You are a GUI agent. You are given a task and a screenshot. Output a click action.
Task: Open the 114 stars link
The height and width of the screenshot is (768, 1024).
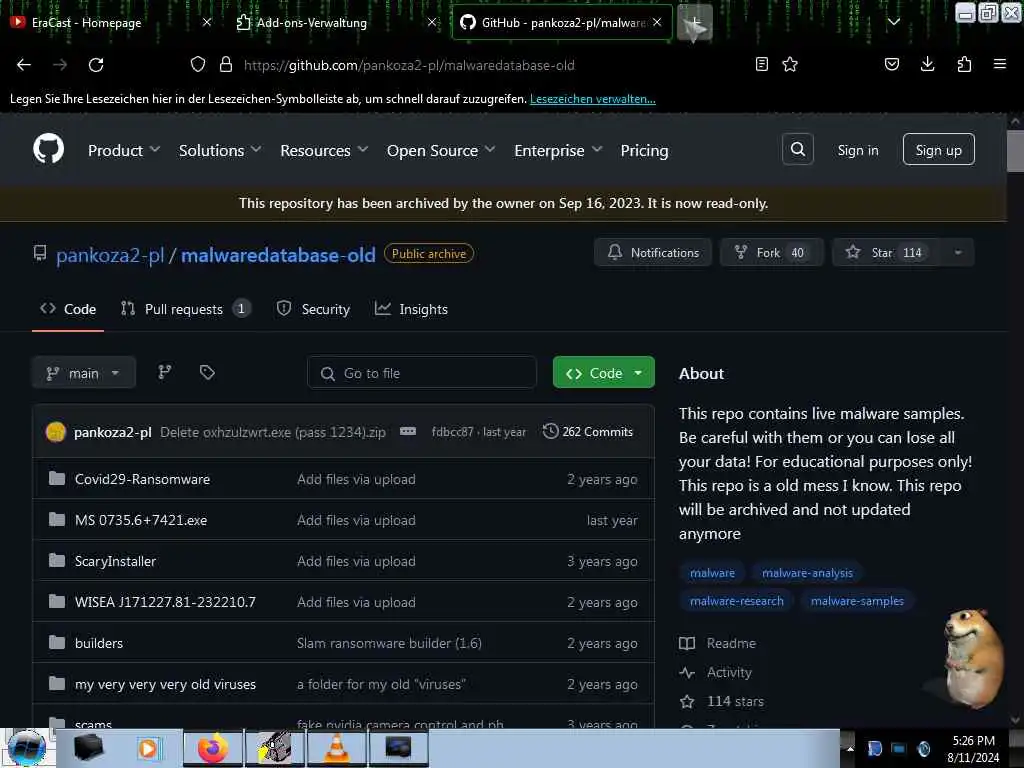(x=722, y=701)
